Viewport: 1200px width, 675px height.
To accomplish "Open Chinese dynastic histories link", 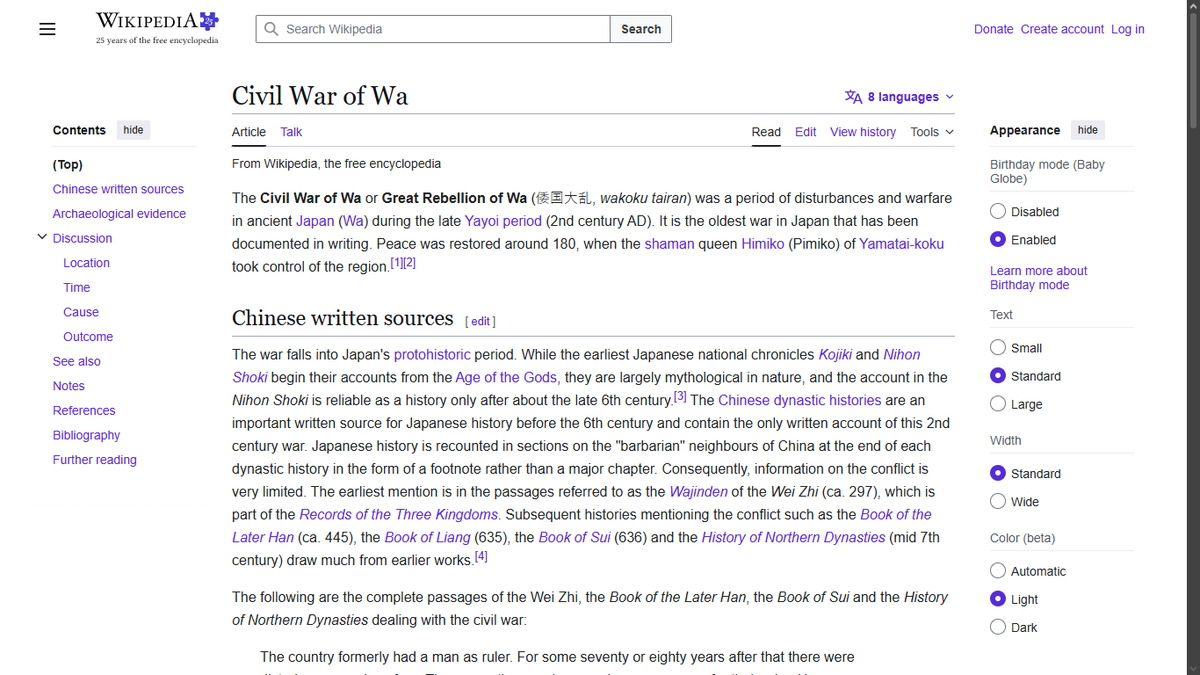I will coord(798,400).
